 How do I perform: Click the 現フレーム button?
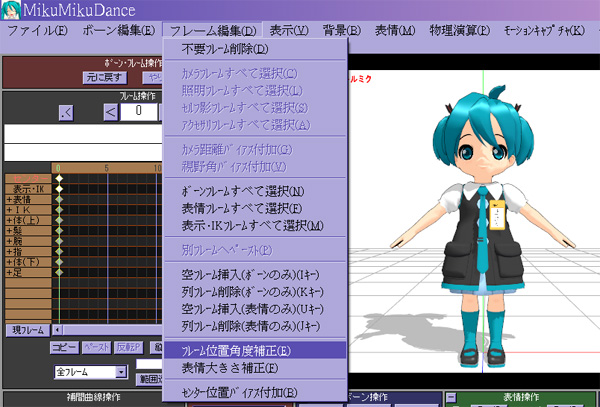click(x=28, y=330)
